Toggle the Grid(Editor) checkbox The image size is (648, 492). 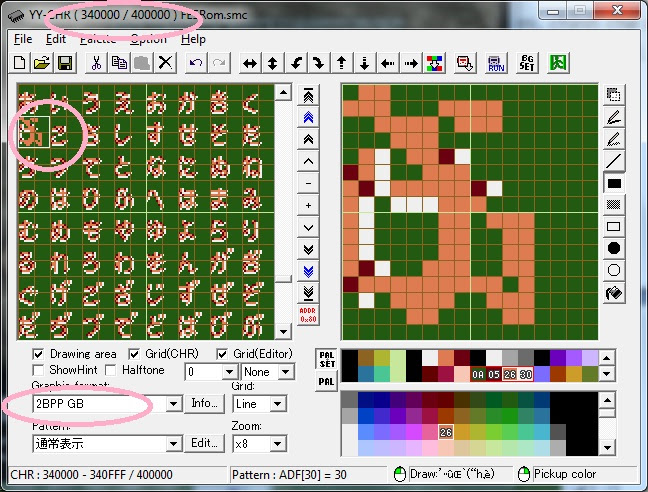coord(222,354)
